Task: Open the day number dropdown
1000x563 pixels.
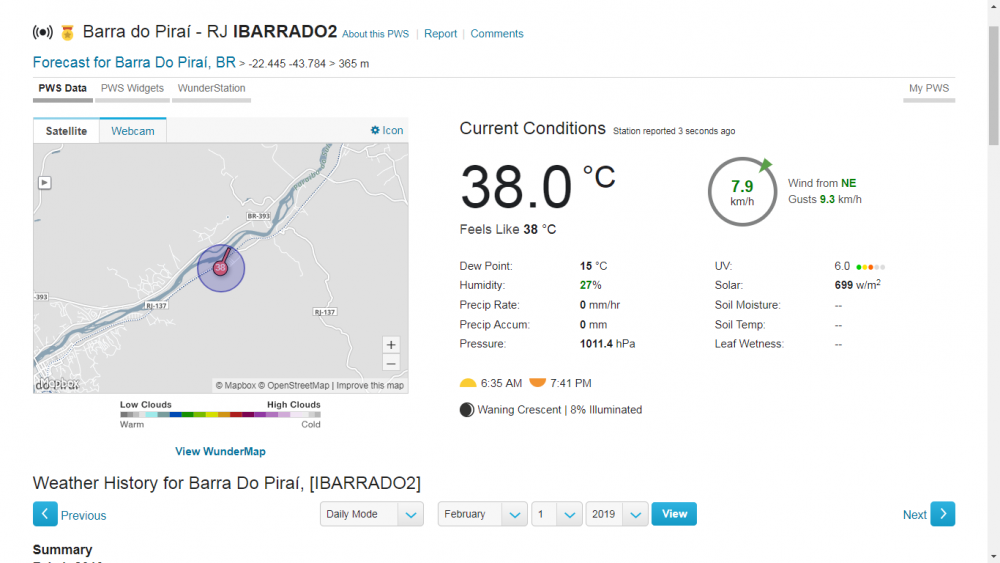Action: tap(557, 514)
